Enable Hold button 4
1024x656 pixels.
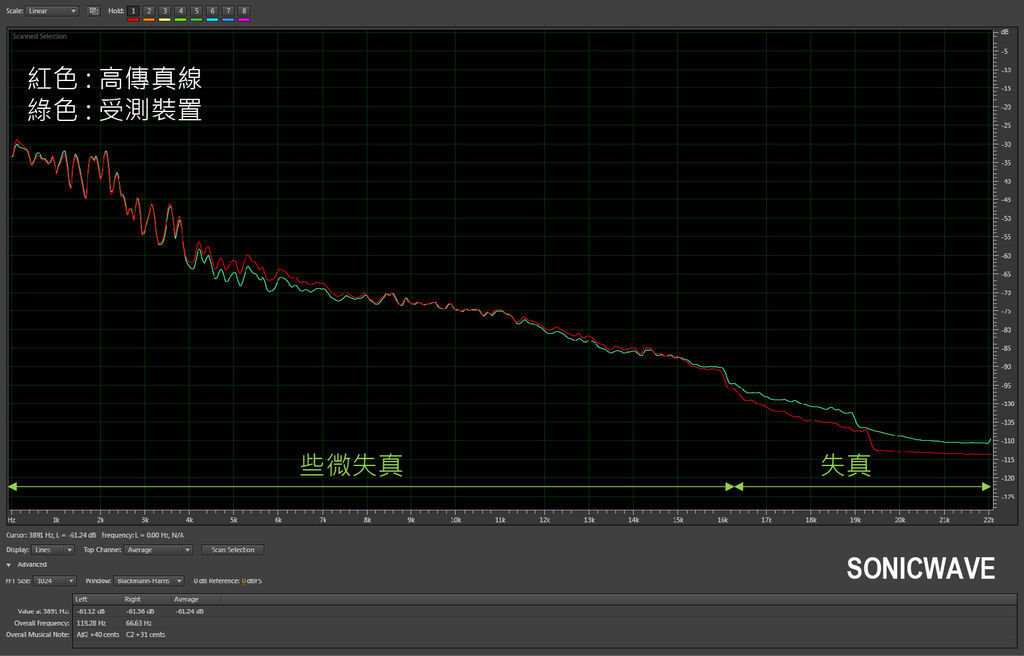pyautogui.click(x=181, y=11)
